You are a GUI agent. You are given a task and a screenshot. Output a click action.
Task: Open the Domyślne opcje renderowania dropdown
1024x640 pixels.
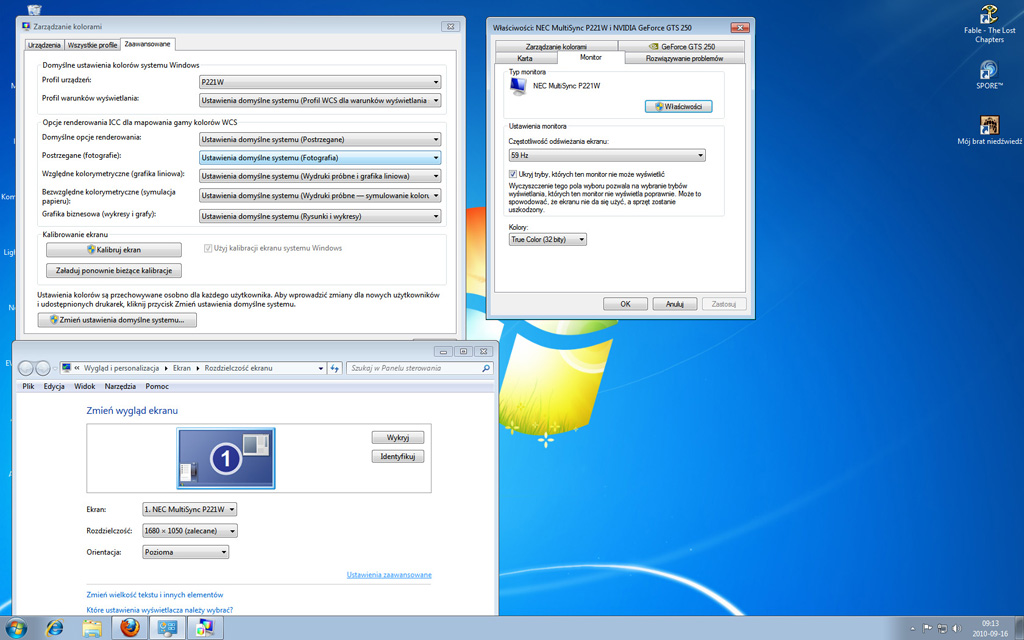click(x=320, y=140)
